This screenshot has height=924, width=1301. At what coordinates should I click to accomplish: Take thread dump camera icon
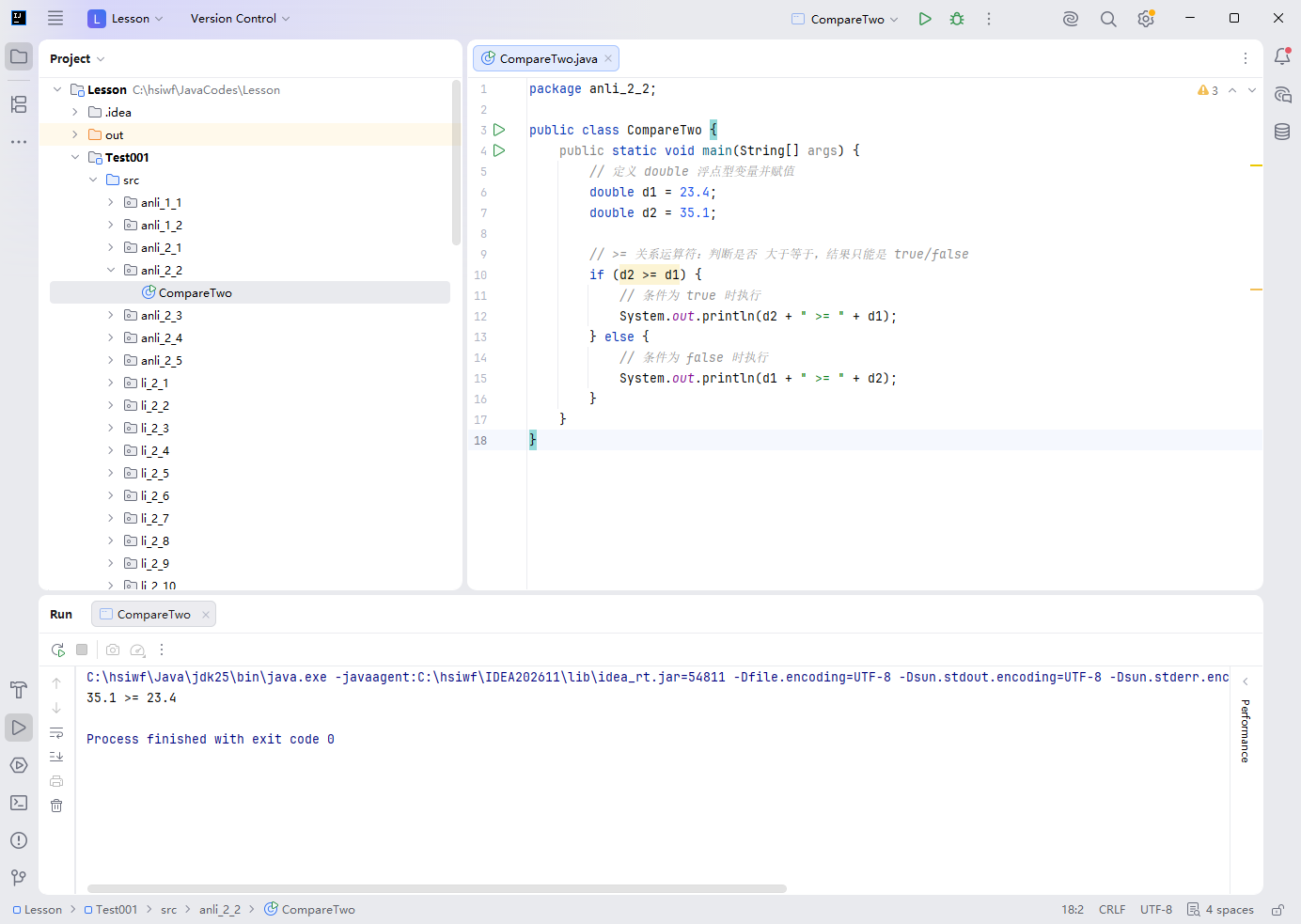coord(113,650)
